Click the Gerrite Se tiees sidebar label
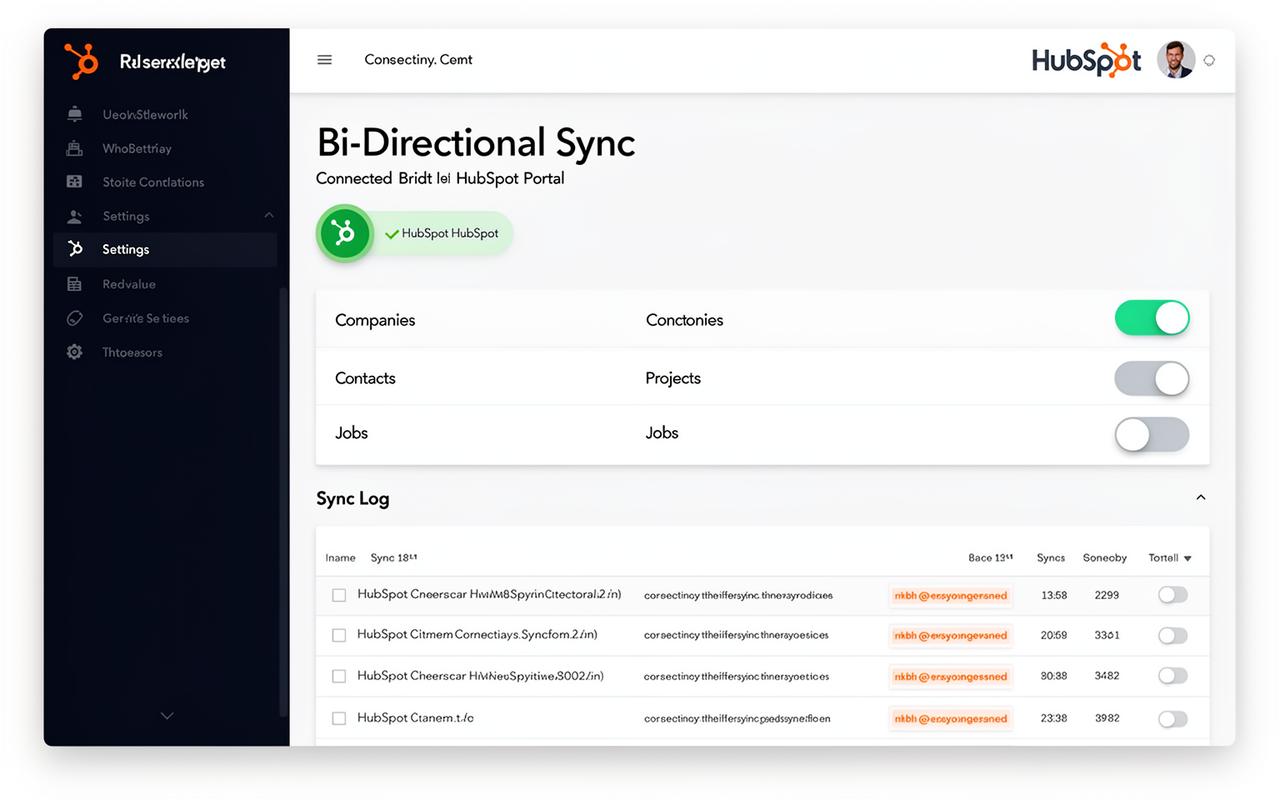The image size is (1280, 800). pos(146,318)
